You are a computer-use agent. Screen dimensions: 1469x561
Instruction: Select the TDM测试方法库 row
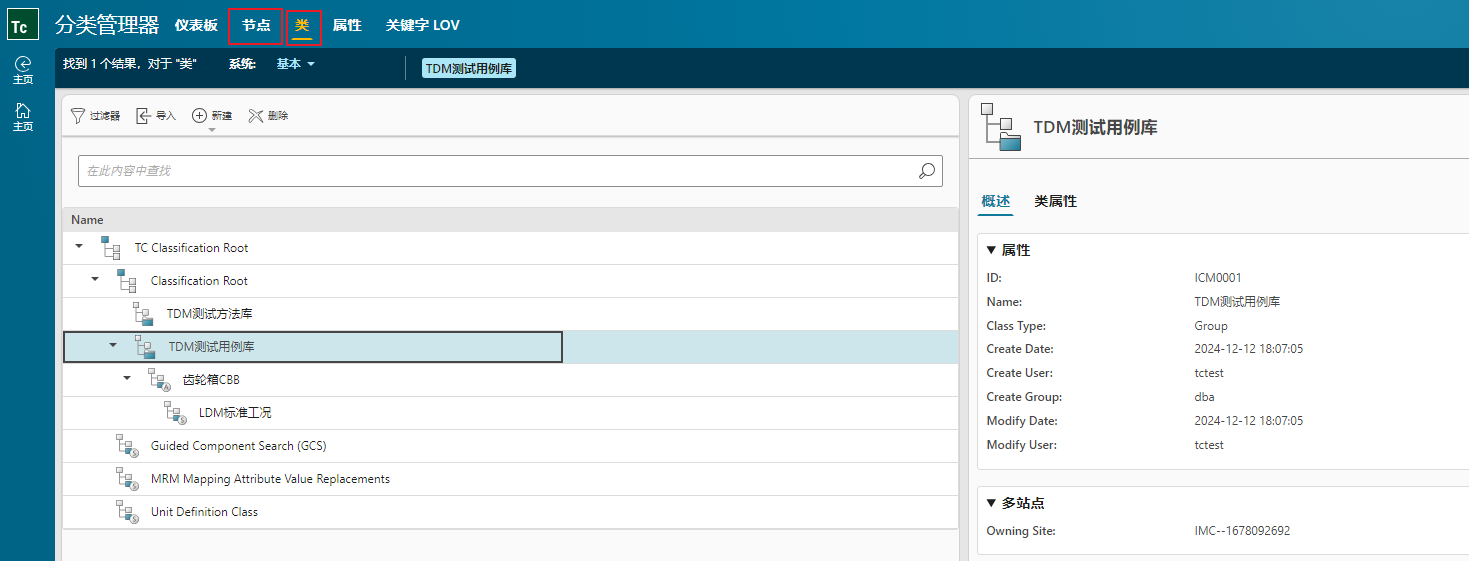pos(510,314)
